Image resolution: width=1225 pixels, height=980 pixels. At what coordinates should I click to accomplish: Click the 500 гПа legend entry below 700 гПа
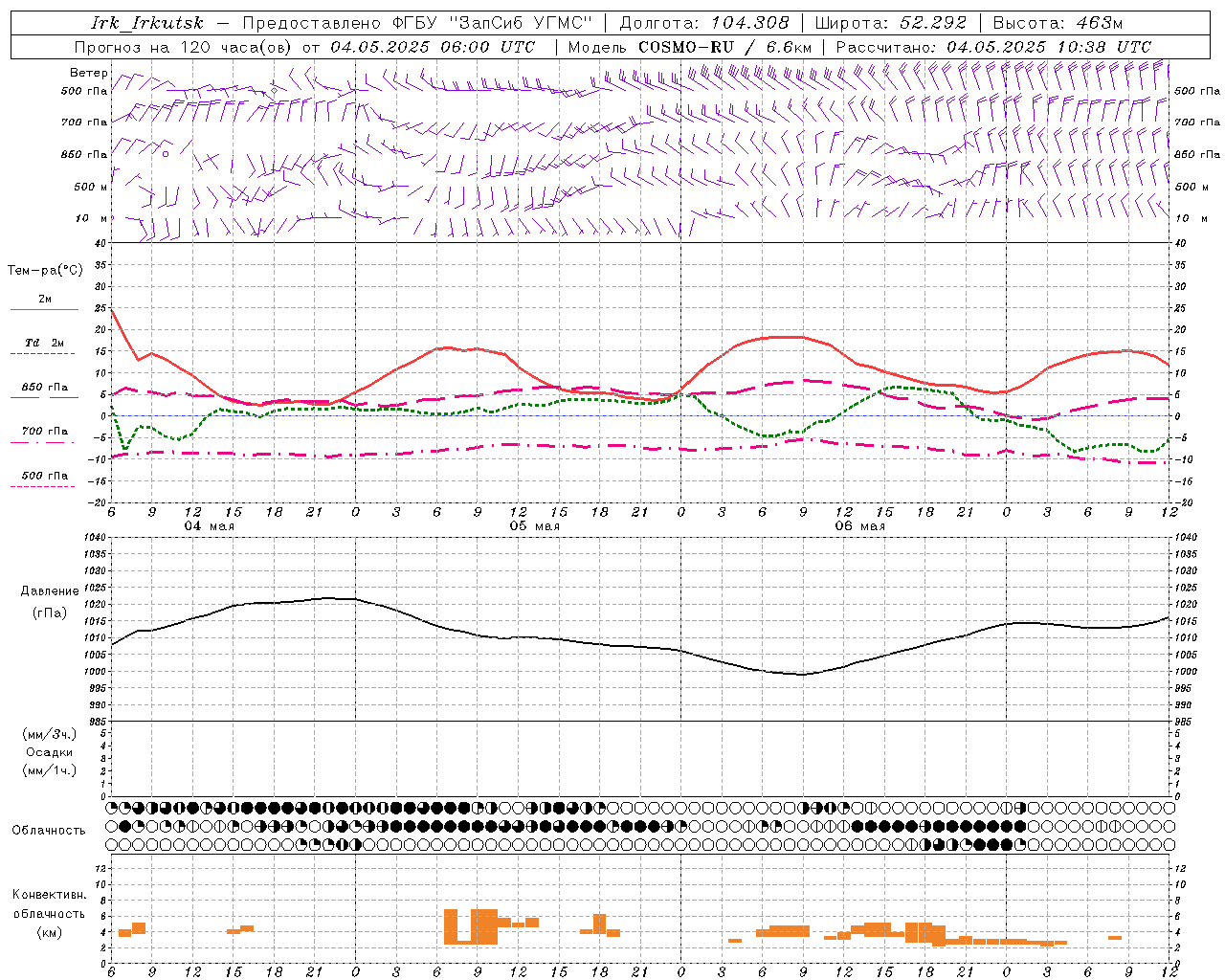coord(44,476)
